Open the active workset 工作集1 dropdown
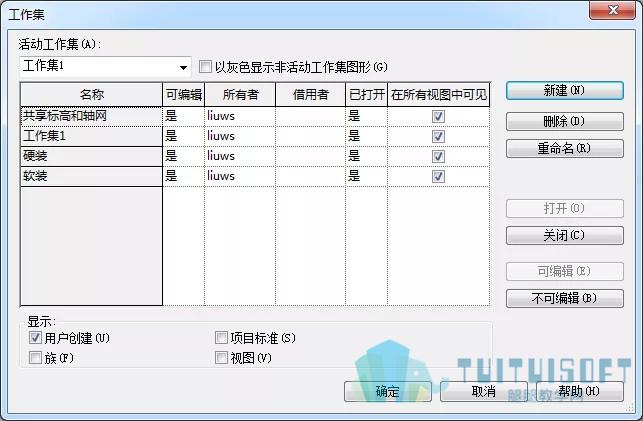This screenshot has height=421, width=643. 105,66
